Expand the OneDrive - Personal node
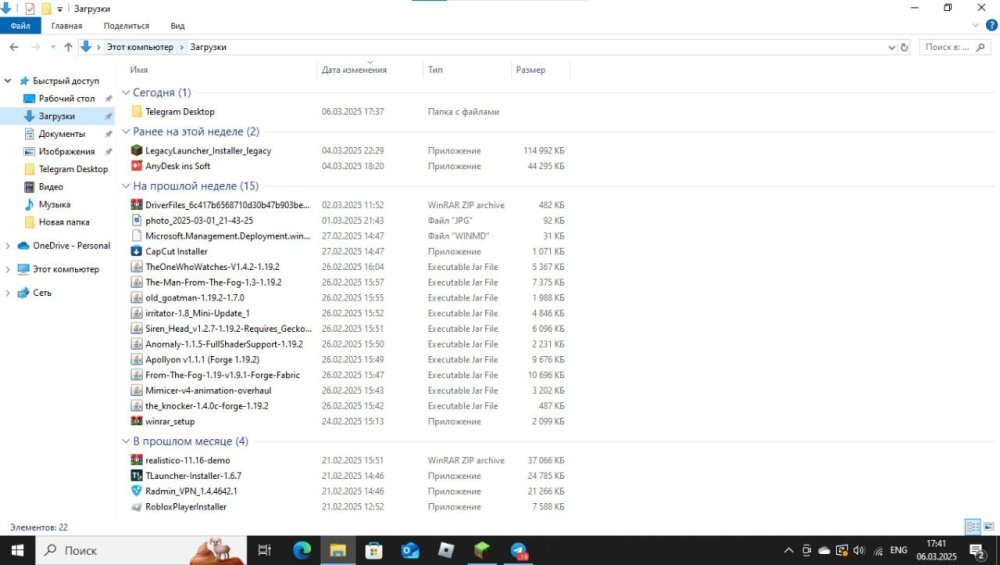 (x=8, y=246)
